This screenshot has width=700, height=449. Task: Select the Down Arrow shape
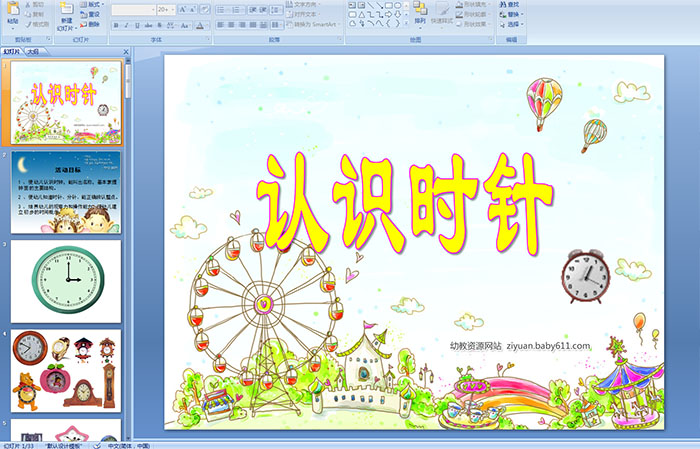point(397,14)
